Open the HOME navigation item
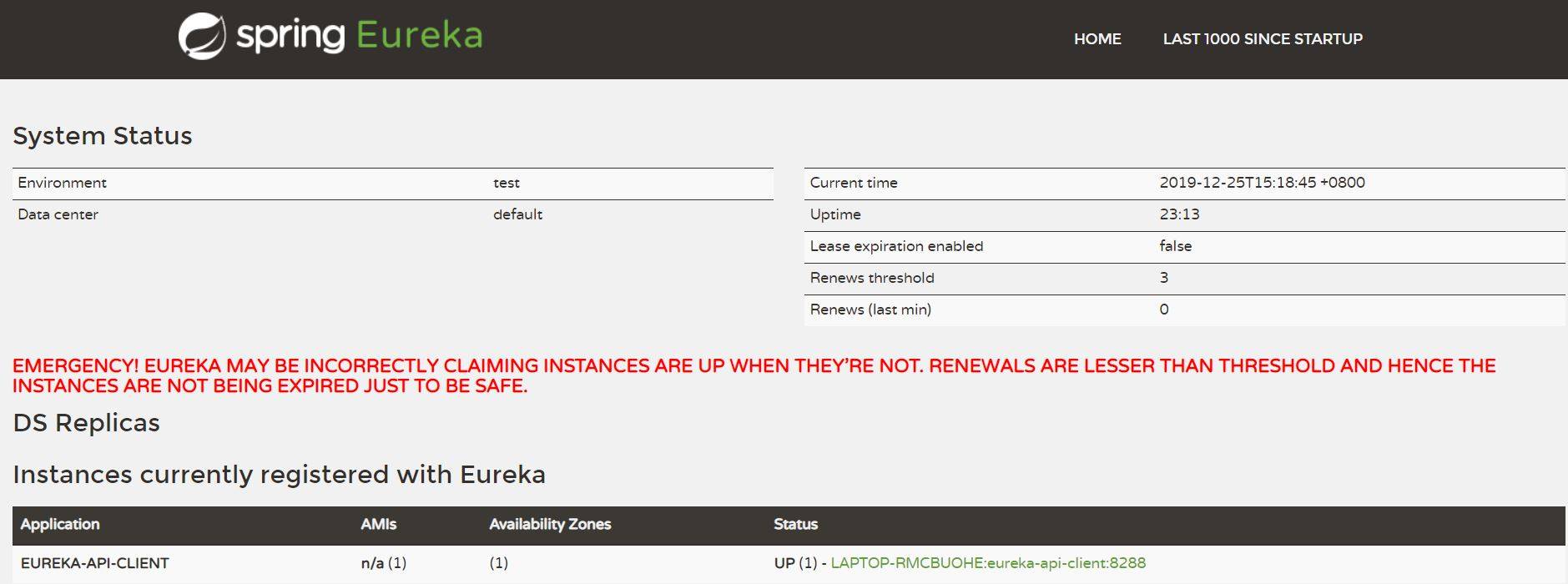 [x=1097, y=39]
